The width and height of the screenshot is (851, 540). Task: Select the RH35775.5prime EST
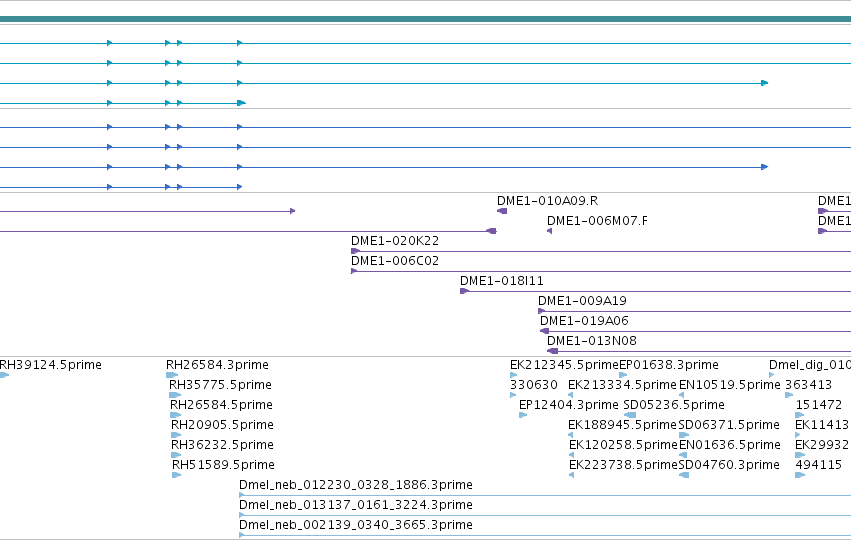(x=220, y=385)
